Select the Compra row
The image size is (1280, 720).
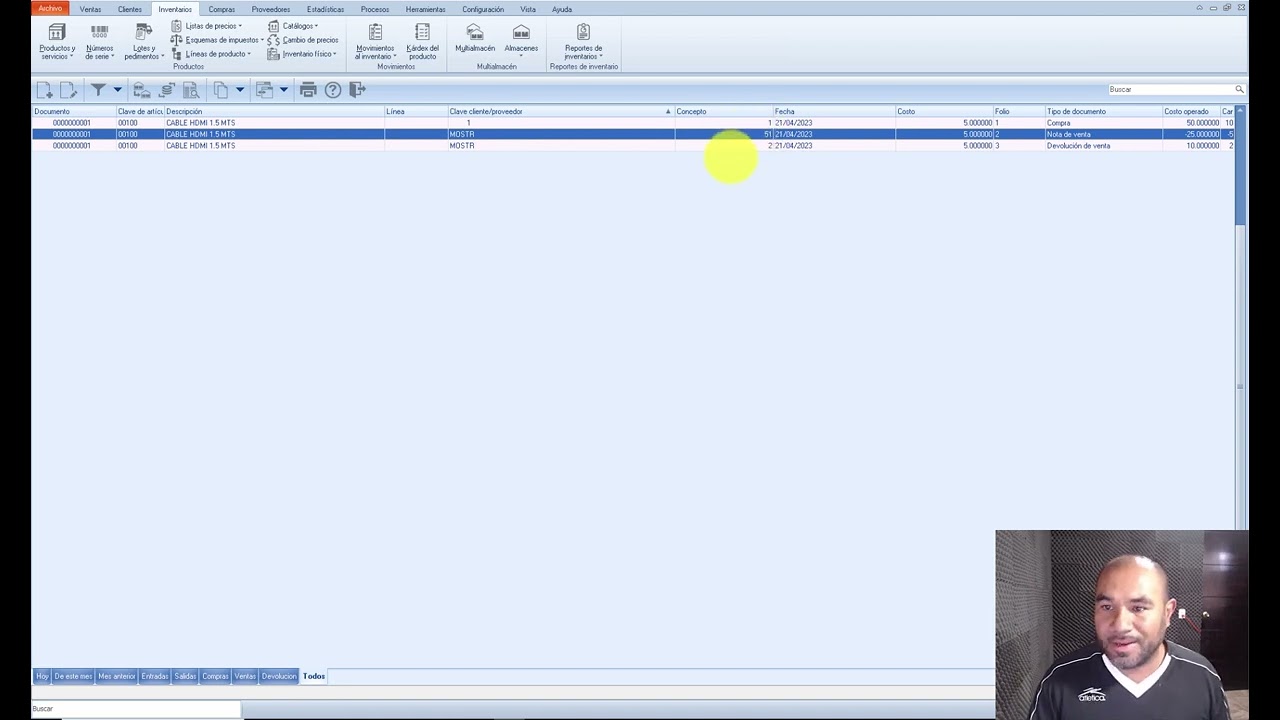[x=633, y=122]
